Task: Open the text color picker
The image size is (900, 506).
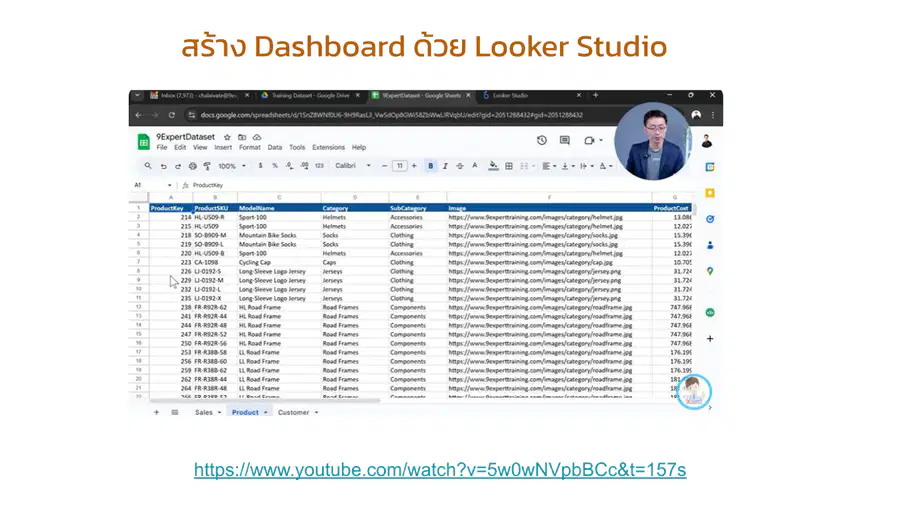Action: [475, 166]
